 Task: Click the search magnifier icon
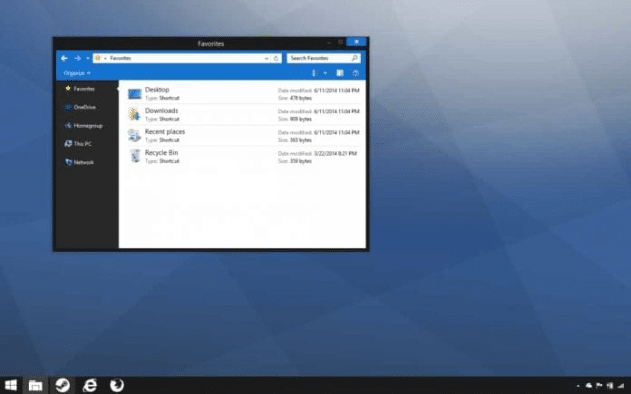(355, 58)
